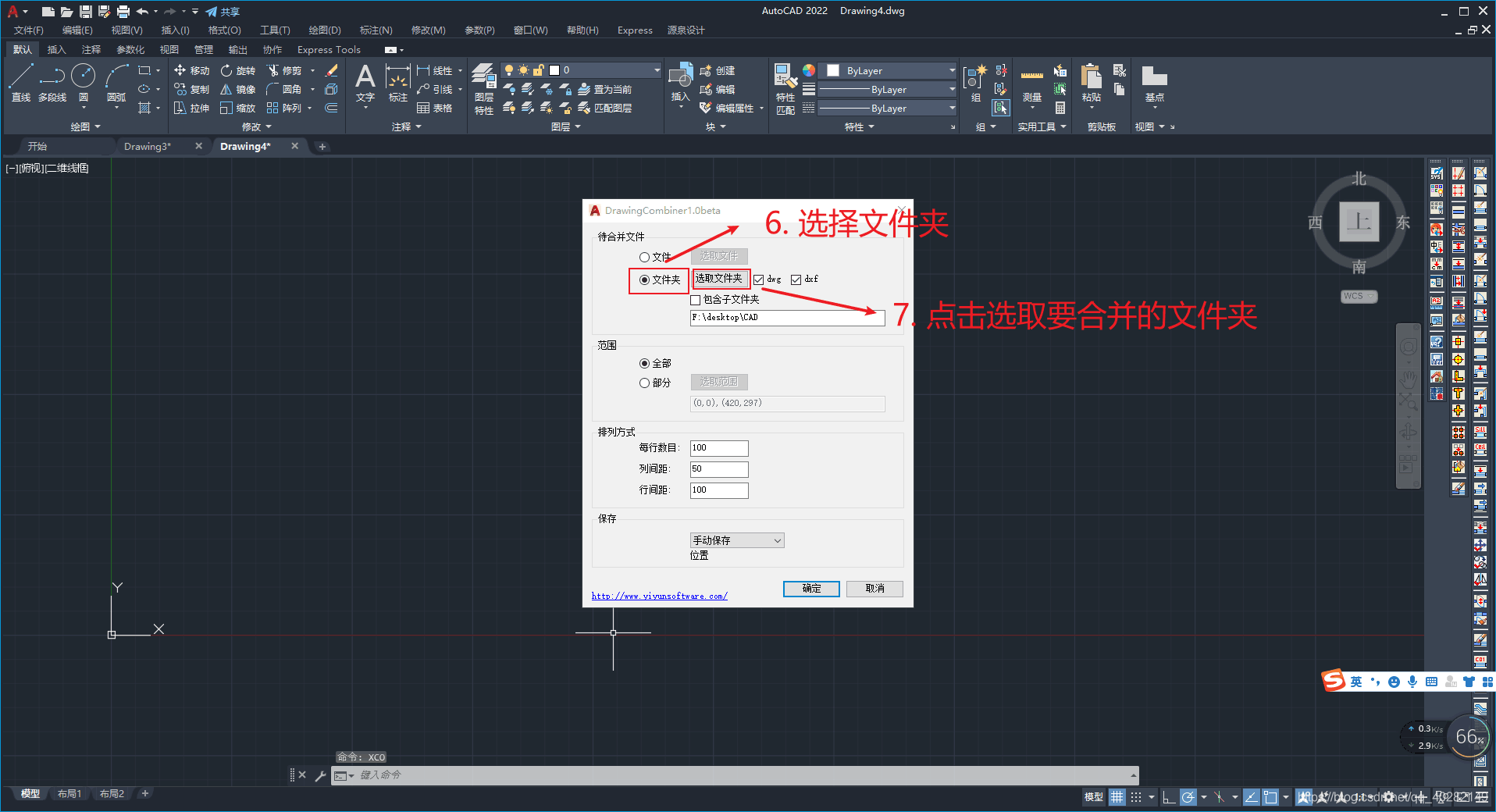Toggle the dxf checkbox
1496x812 pixels.
tap(796, 280)
